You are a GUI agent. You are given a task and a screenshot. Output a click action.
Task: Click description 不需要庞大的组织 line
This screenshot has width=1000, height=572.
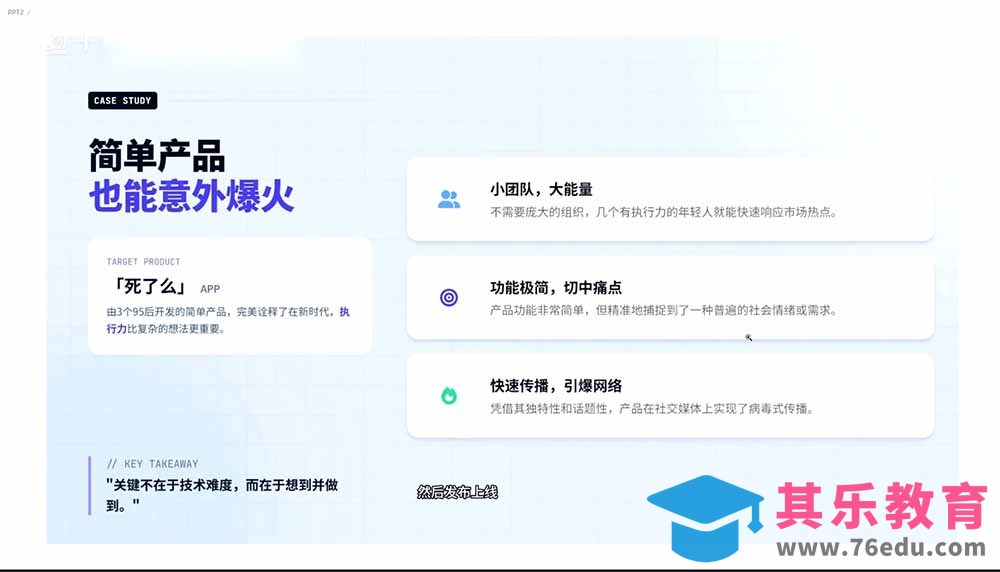tap(663, 212)
